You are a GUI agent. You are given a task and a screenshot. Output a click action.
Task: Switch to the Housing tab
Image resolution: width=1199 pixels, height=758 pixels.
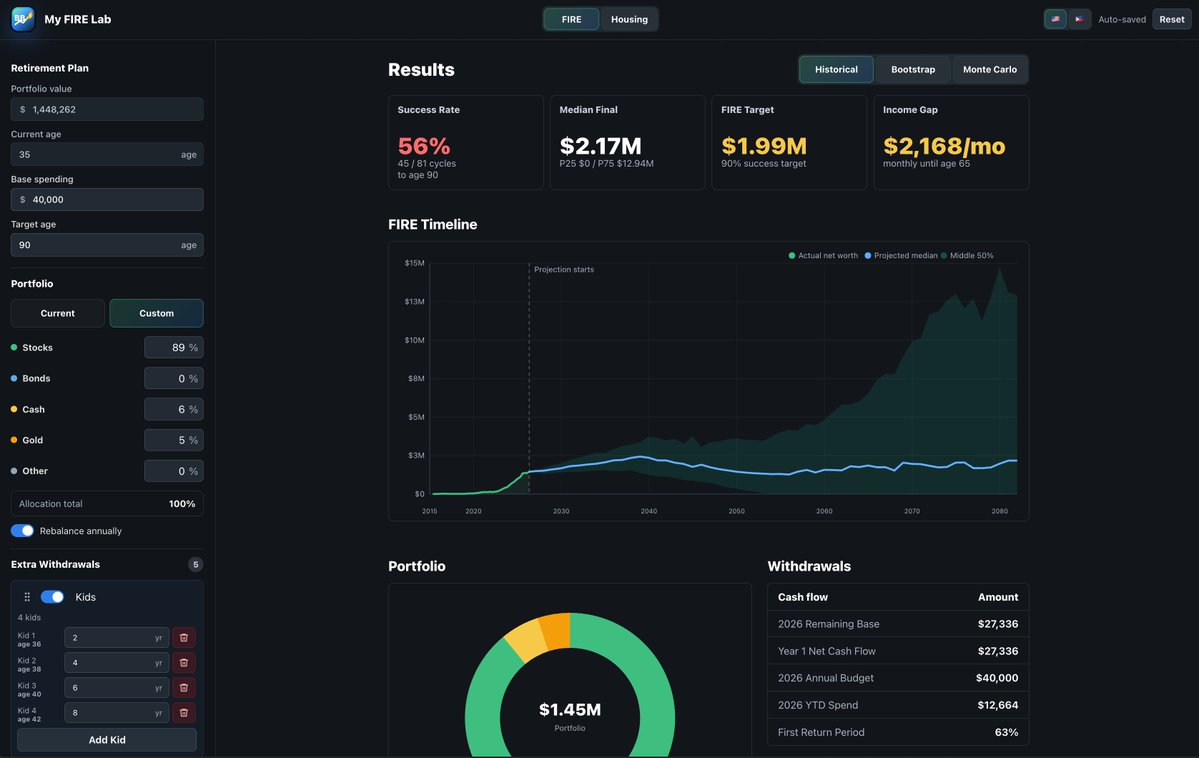[629, 19]
